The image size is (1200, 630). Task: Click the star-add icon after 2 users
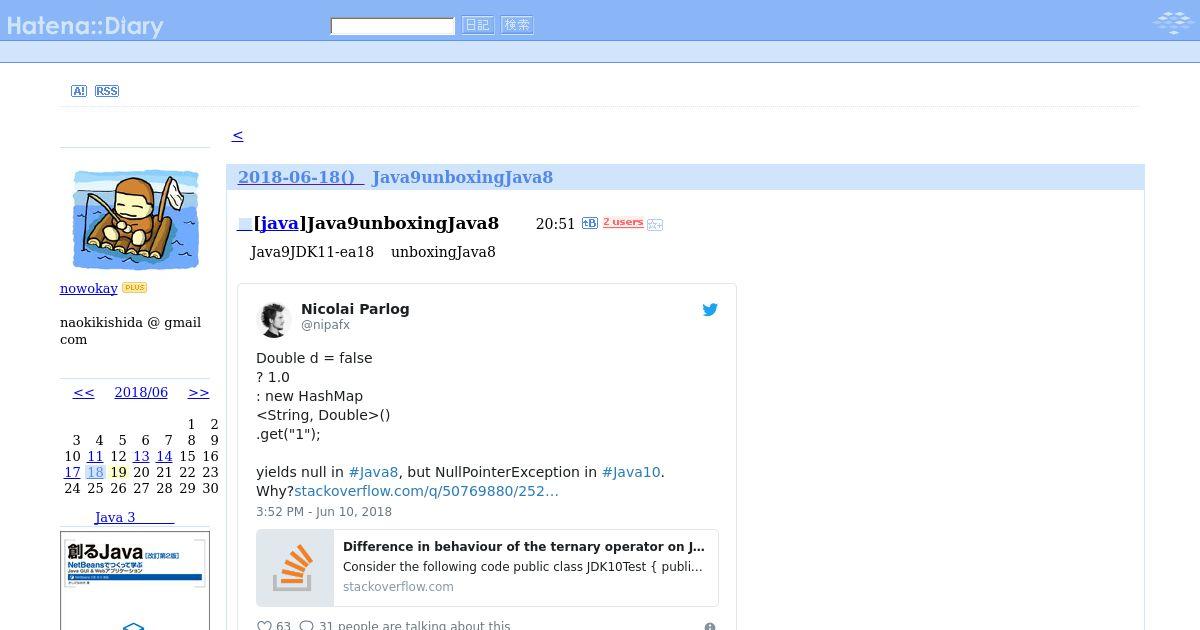tap(655, 224)
